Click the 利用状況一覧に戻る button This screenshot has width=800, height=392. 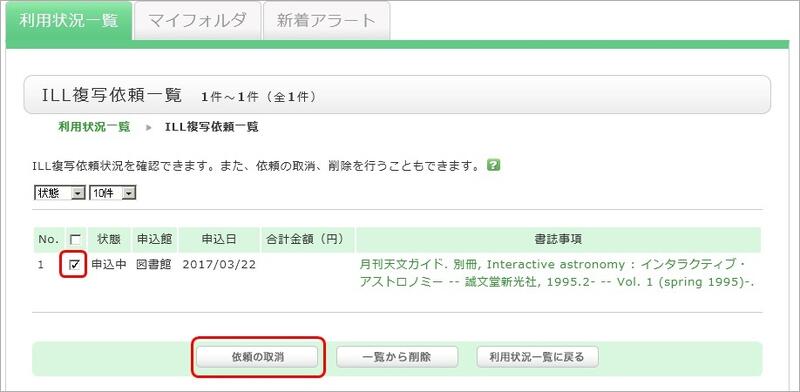537,357
